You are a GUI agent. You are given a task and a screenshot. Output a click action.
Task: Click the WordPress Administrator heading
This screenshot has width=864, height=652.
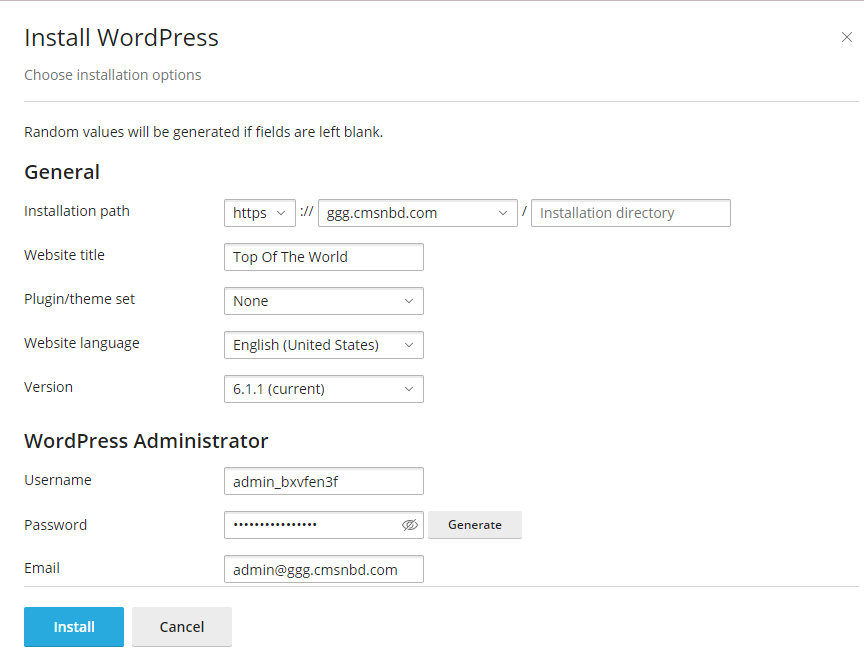147,441
